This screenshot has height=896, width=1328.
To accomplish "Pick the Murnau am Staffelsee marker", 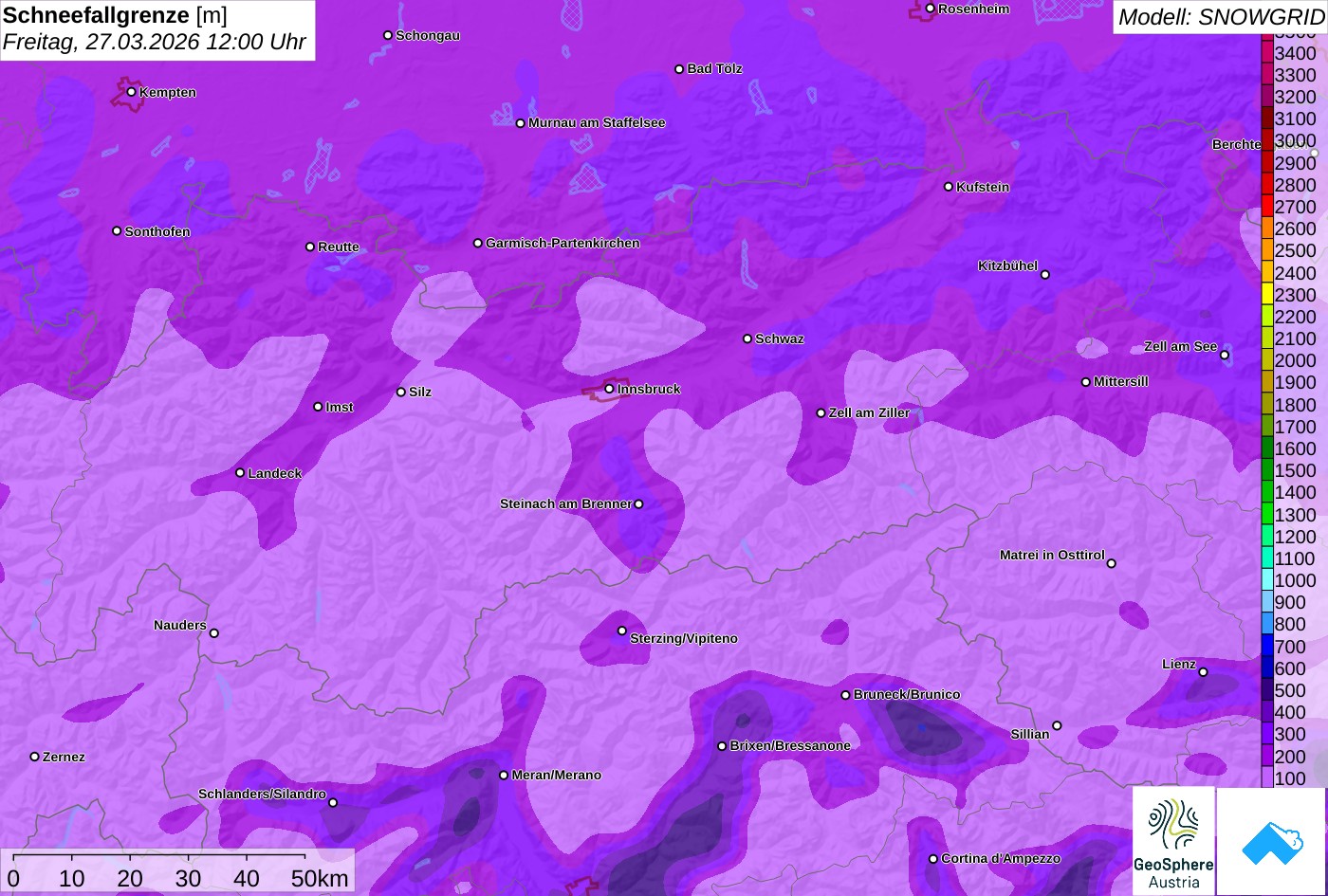I will tap(520, 123).
